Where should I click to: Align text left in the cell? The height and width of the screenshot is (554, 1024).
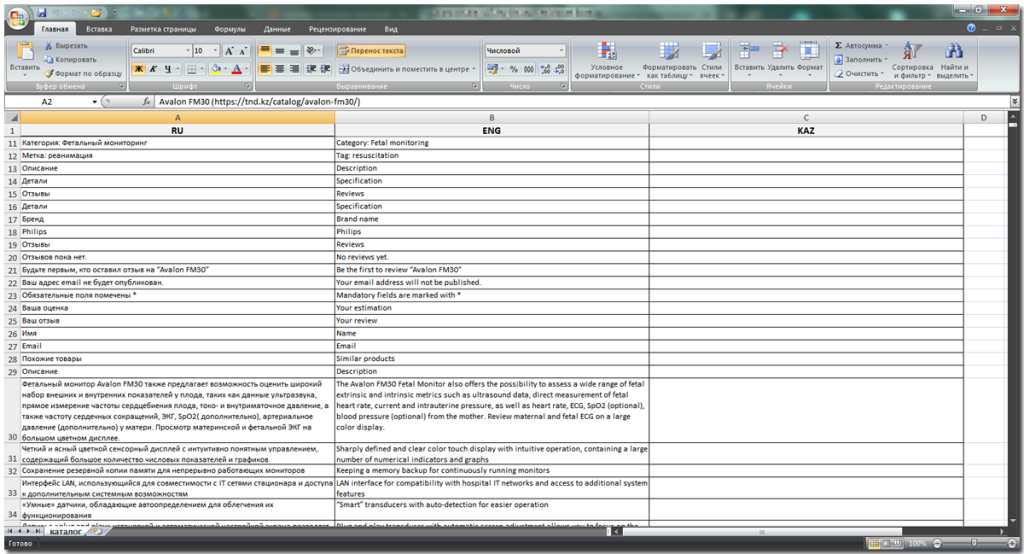(265, 69)
